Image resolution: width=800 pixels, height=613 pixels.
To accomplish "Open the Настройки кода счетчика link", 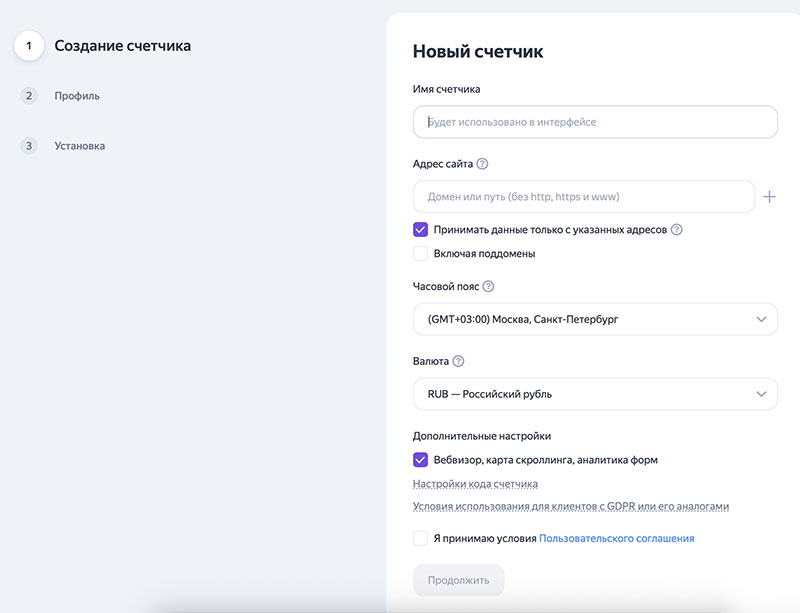I will point(475,484).
